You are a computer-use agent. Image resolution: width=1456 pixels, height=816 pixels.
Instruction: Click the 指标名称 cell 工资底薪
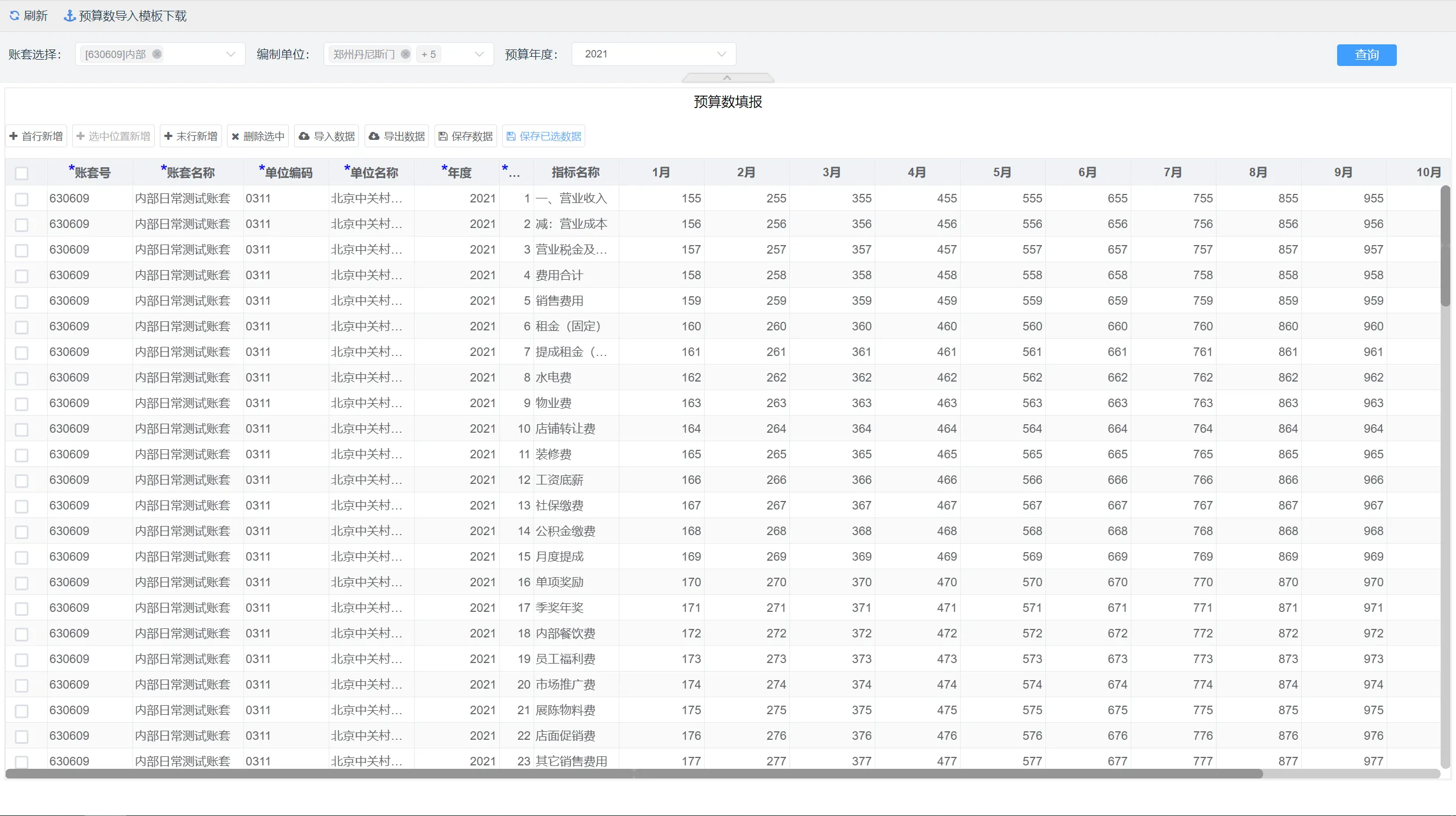point(576,480)
